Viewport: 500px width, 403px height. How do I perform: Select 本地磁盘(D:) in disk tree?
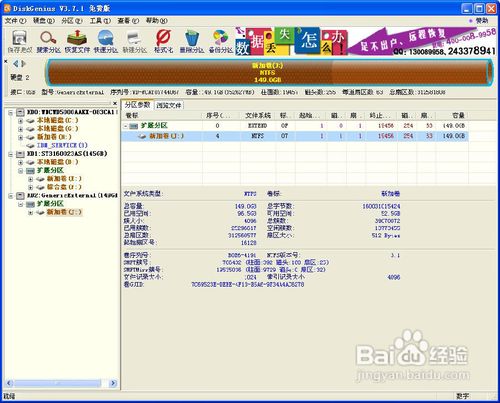tap(57, 162)
